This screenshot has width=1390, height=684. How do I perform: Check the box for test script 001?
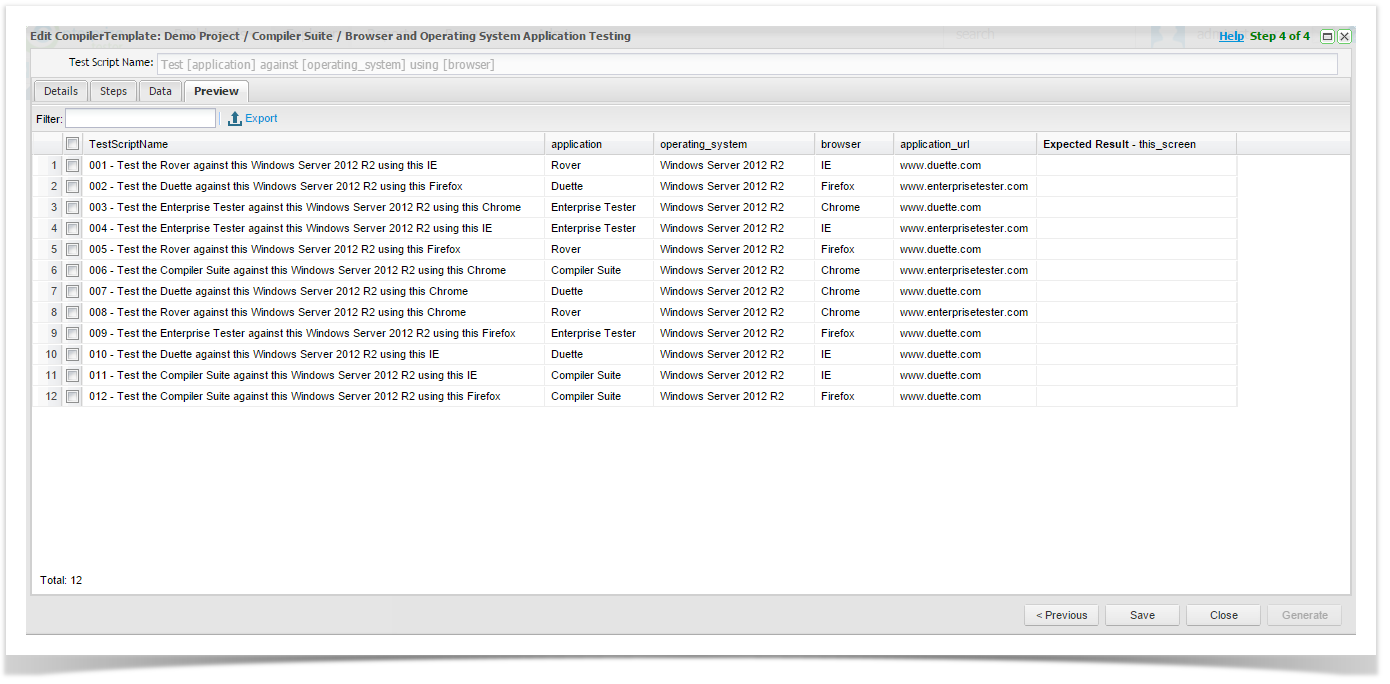point(73,166)
